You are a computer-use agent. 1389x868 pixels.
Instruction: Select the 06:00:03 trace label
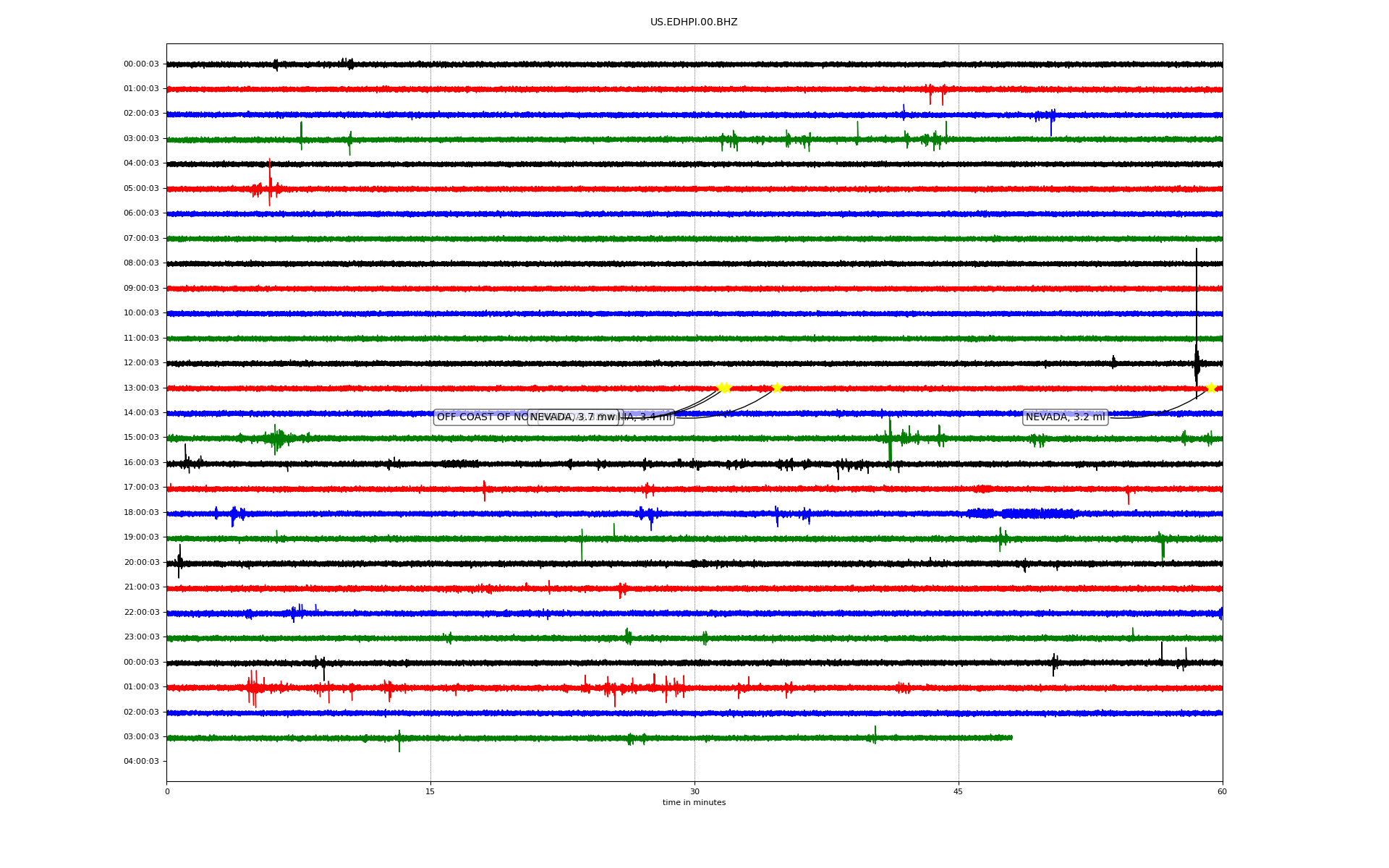[141, 213]
